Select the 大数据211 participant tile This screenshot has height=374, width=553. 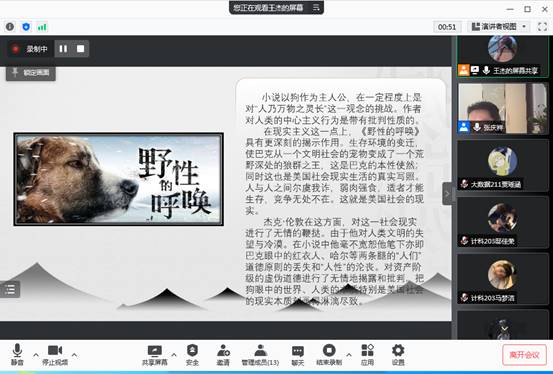503,166
